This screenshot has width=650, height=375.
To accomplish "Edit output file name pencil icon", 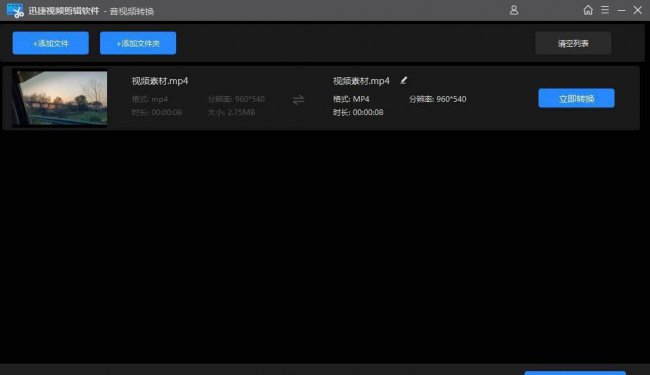I will coord(404,80).
